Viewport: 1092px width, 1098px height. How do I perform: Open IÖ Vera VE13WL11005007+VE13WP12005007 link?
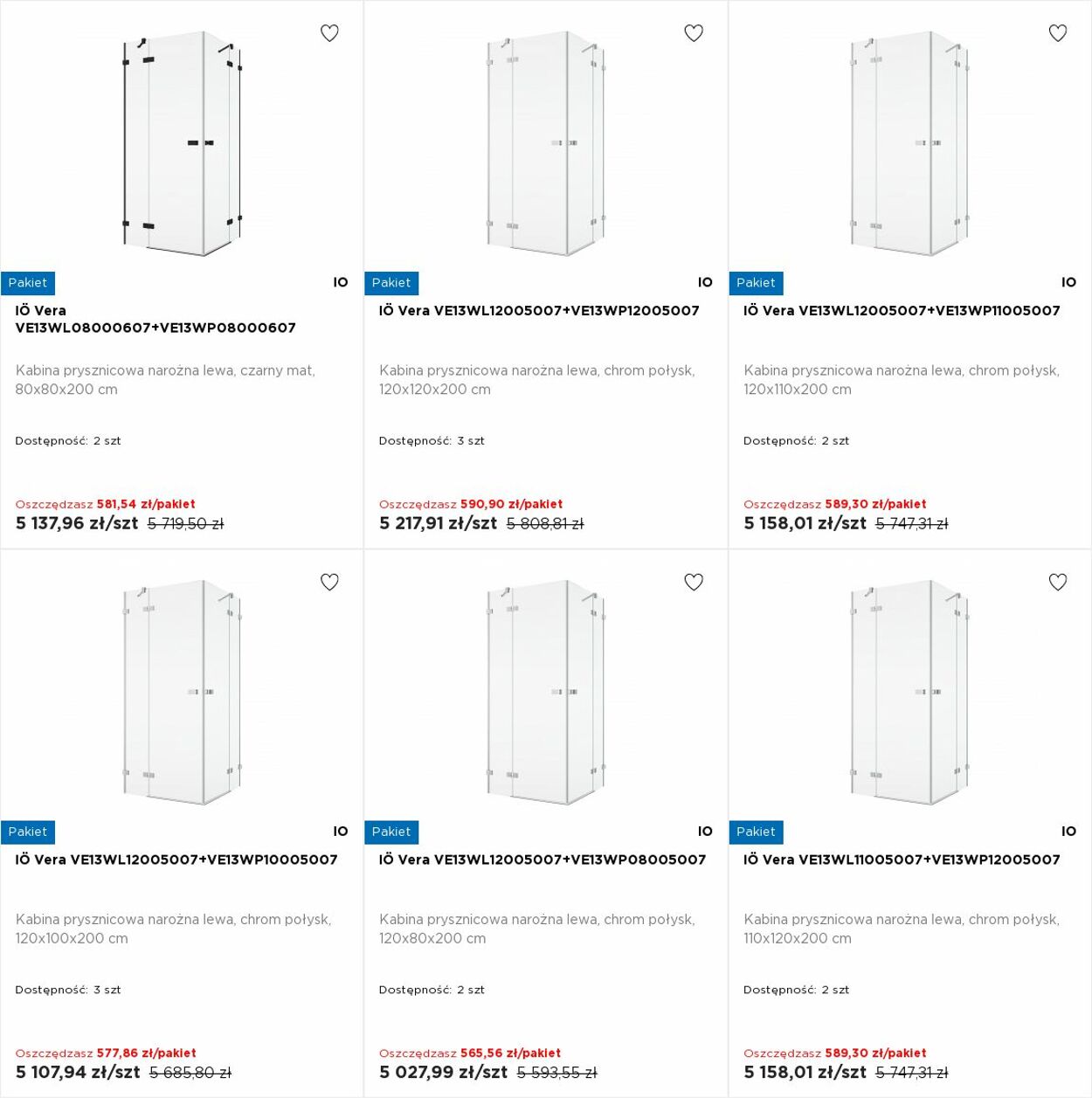click(x=902, y=860)
